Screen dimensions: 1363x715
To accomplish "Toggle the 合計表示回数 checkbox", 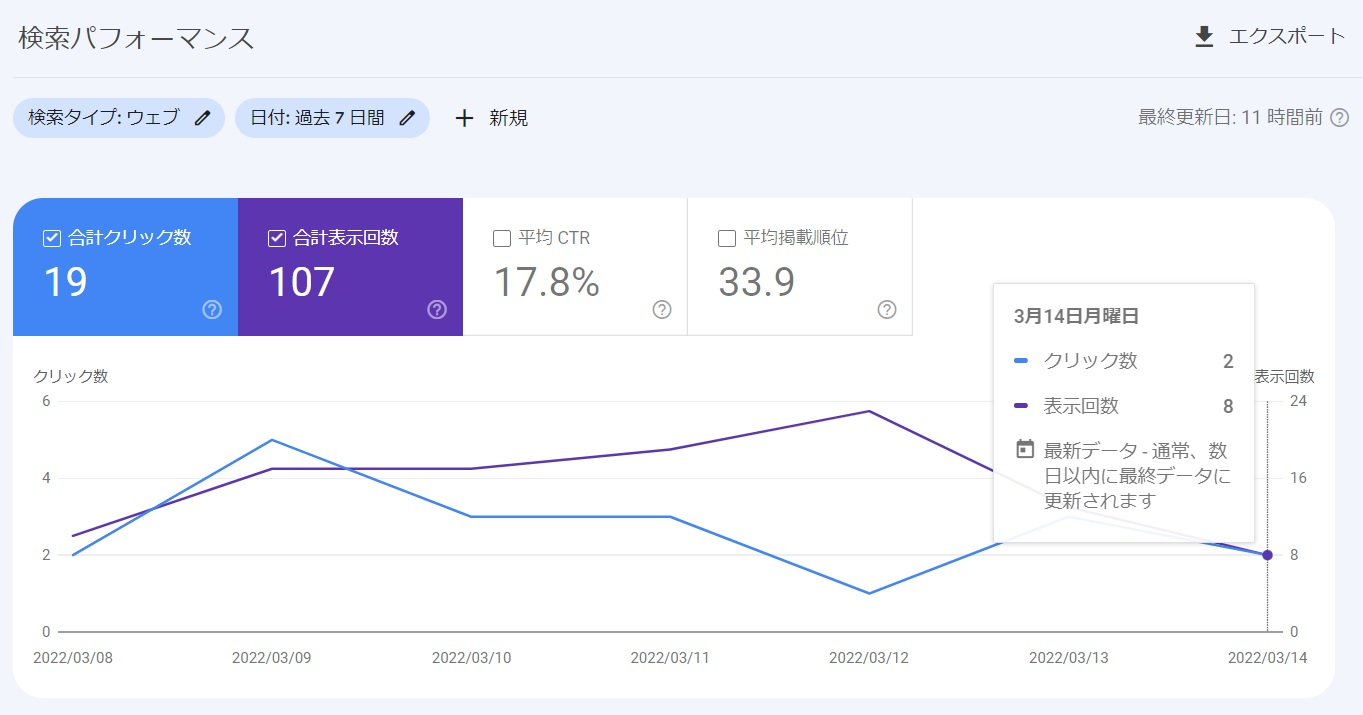I will tap(277, 238).
